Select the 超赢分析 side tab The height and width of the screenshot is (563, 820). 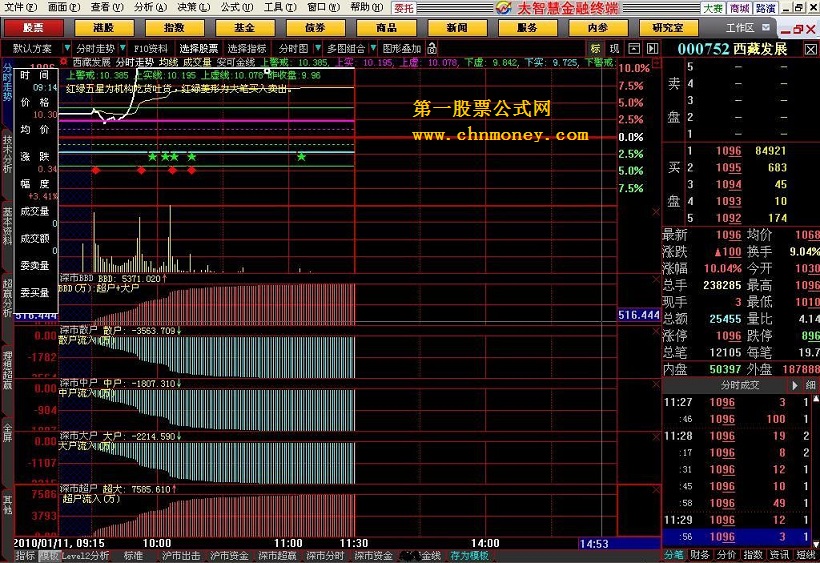[7, 298]
